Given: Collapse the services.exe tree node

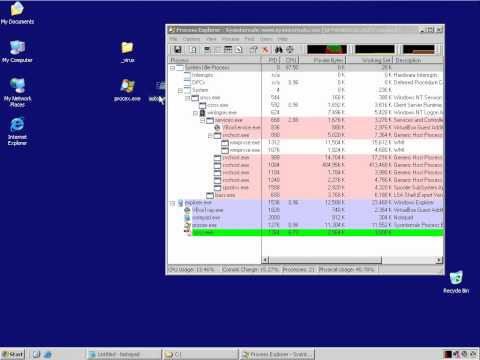Looking at the screenshot, I should coord(202,120).
